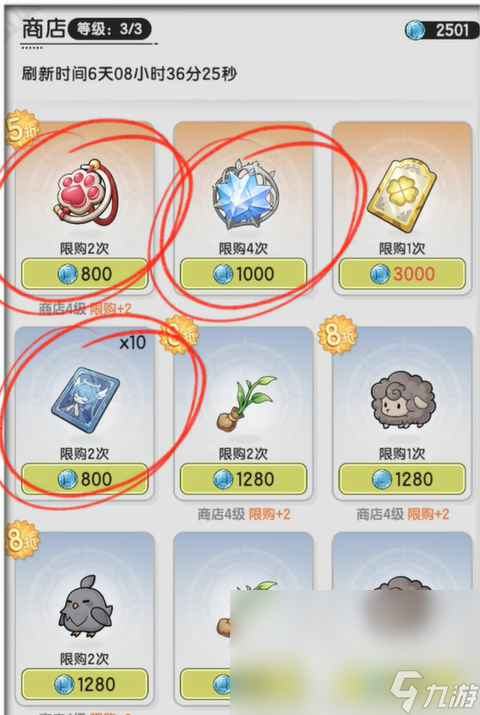Tap the shop level 3/3 badge
Screen dimensions: 480x715
click(x=109, y=30)
